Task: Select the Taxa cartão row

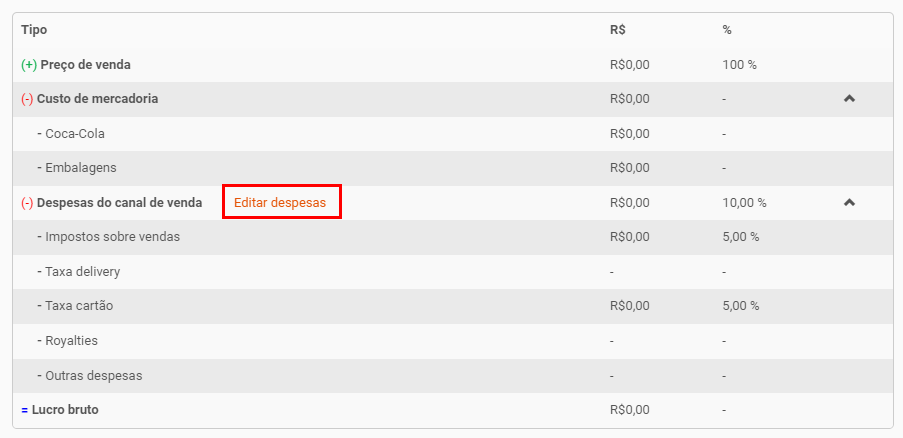Action: [x=453, y=306]
